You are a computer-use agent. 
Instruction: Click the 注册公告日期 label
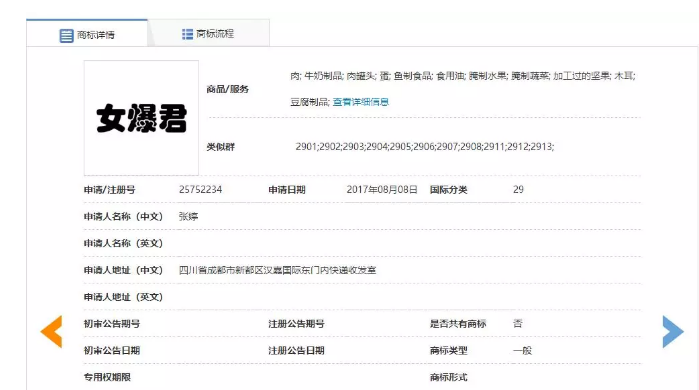tap(296, 351)
